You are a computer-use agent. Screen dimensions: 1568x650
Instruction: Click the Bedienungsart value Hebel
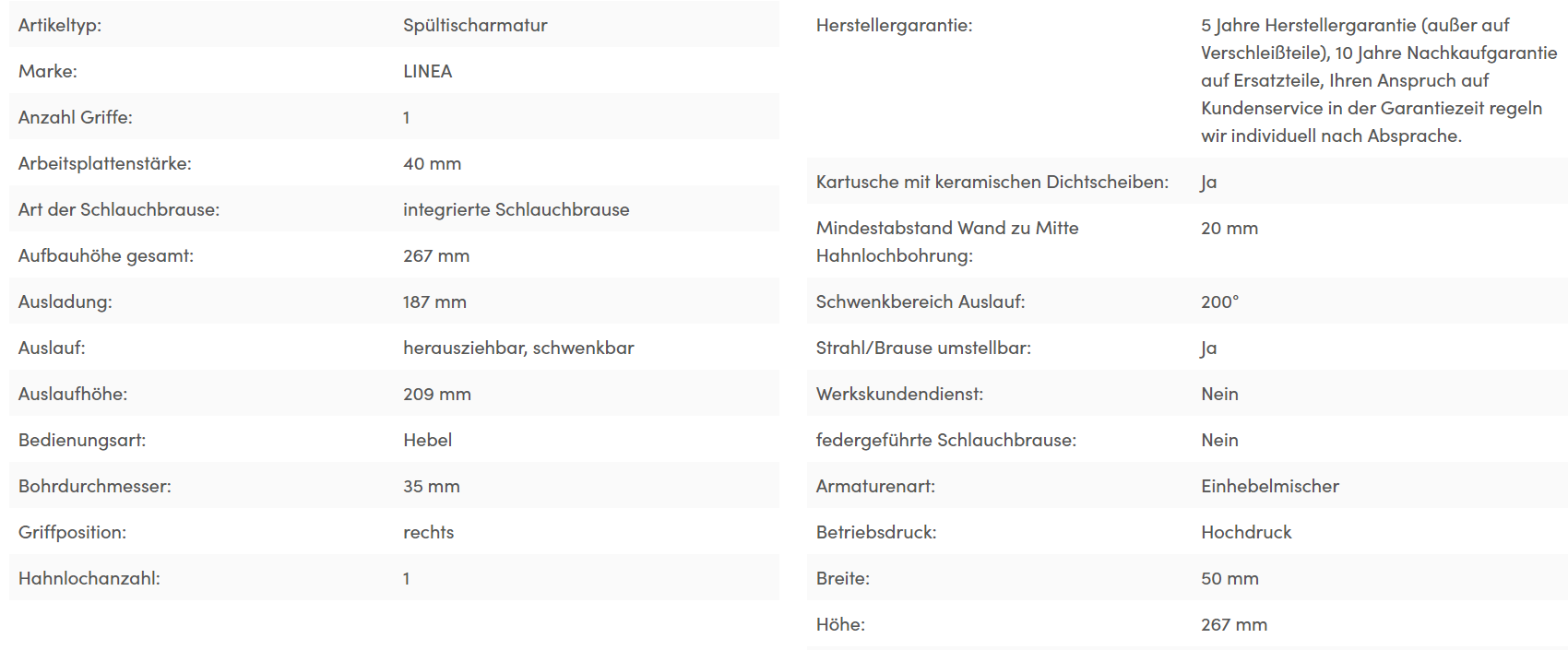coord(427,440)
